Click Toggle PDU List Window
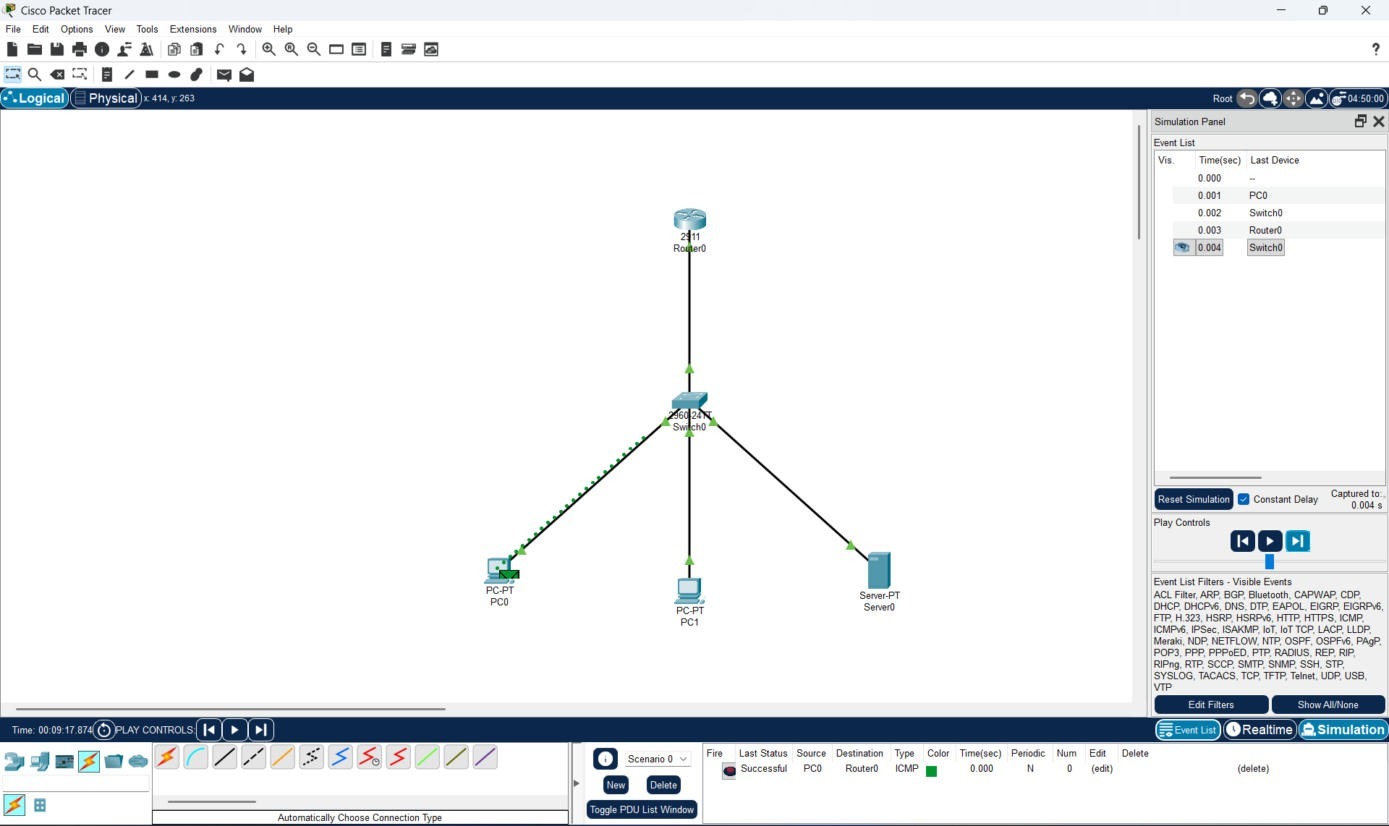 pos(641,810)
